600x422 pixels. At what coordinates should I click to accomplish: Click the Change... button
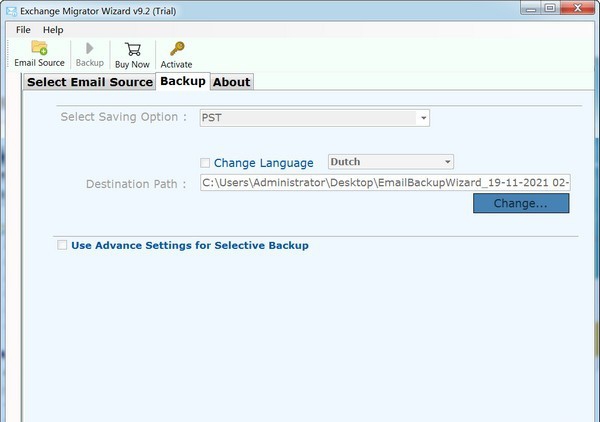(521, 203)
